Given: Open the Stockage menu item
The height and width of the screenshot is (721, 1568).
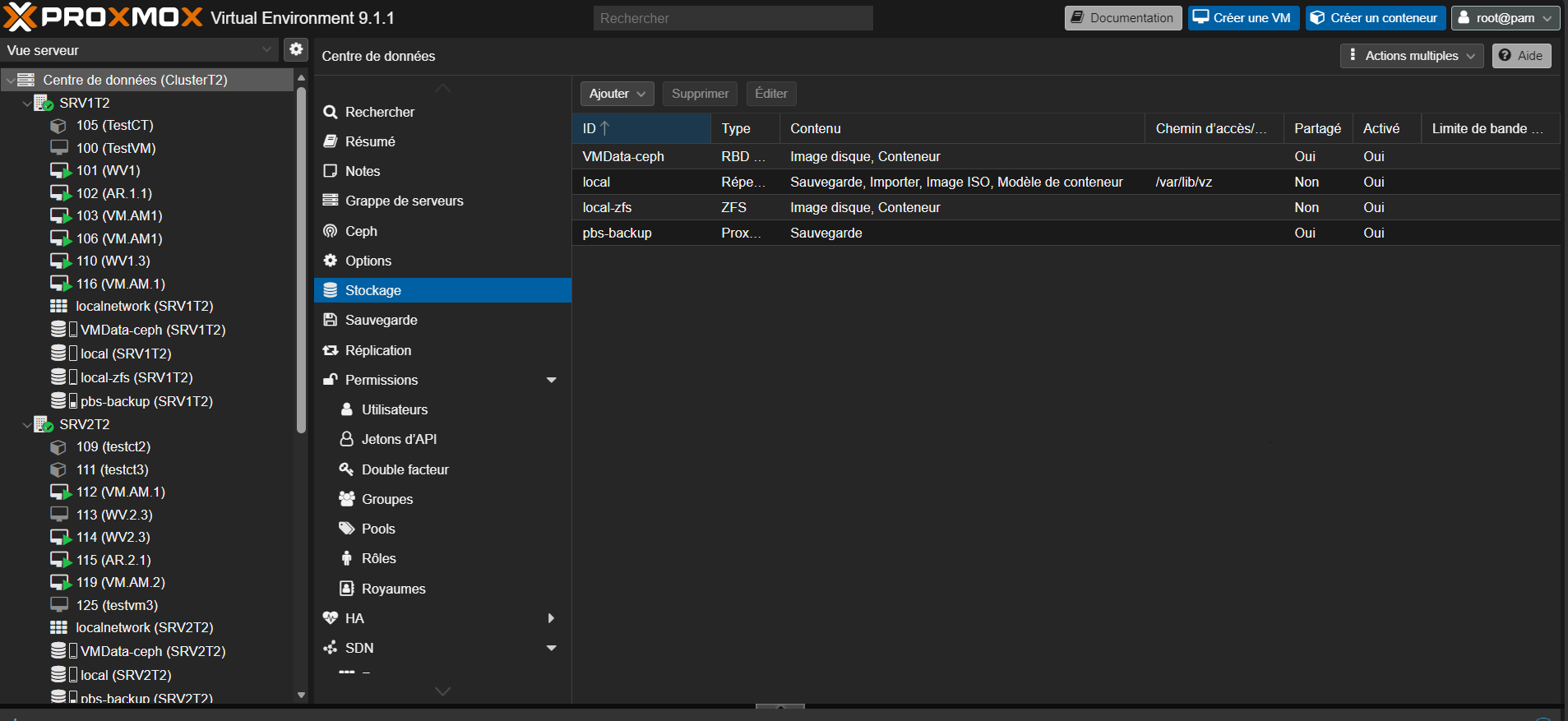Looking at the screenshot, I should tap(442, 290).
